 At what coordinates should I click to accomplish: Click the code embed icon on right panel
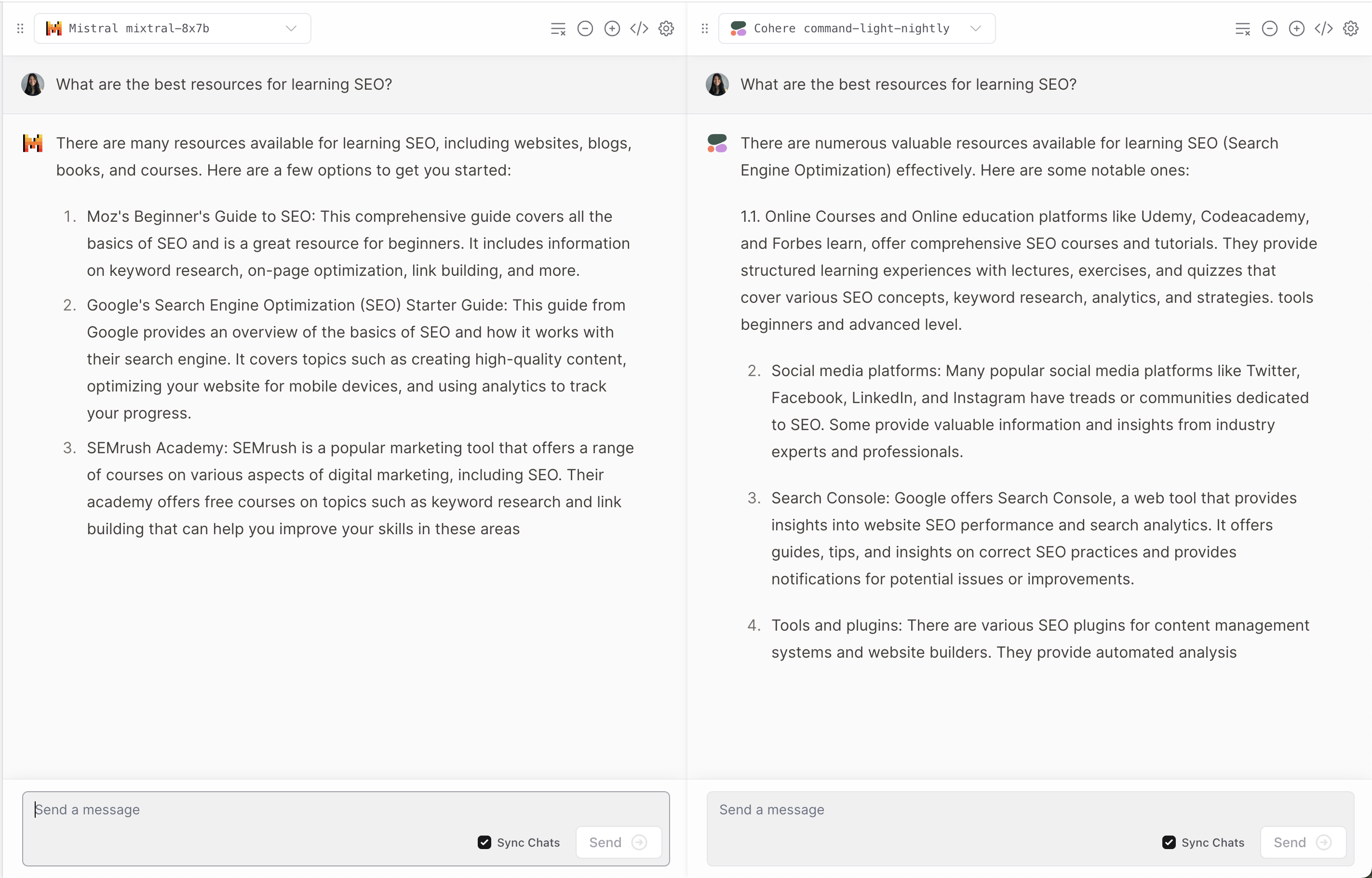(x=1323, y=27)
